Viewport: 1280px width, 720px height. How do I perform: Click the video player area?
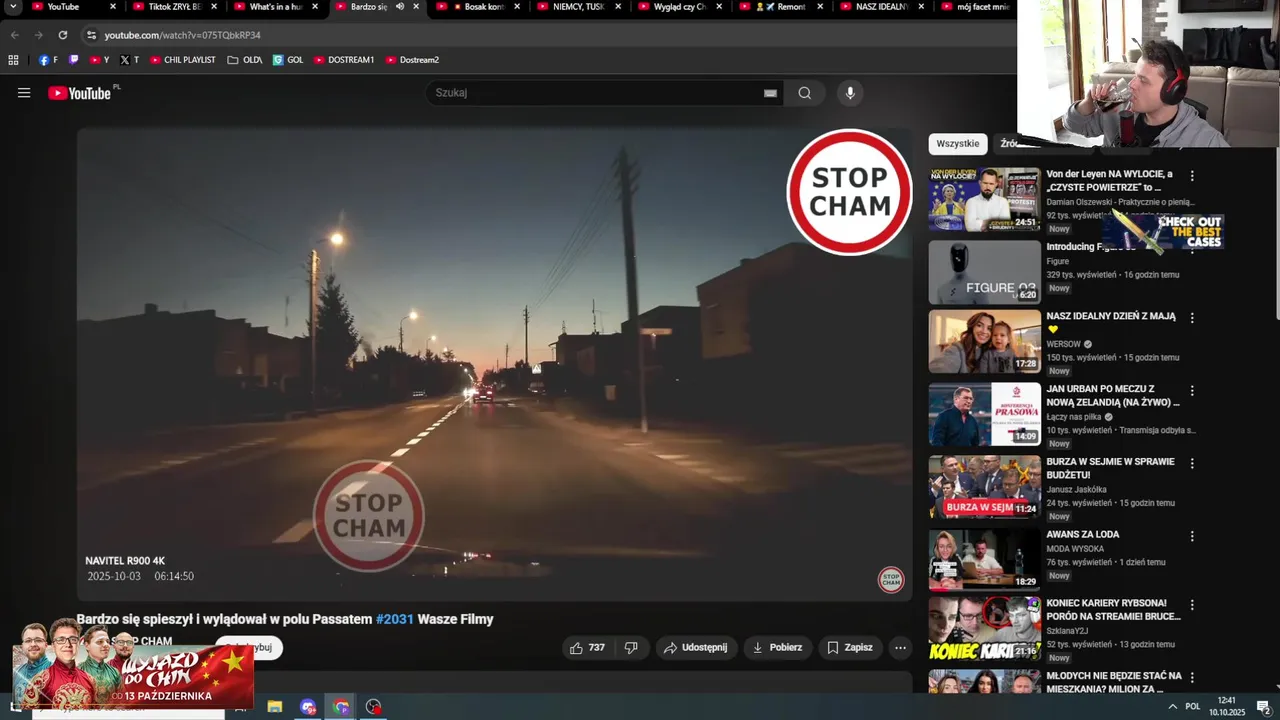pos(494,365)
